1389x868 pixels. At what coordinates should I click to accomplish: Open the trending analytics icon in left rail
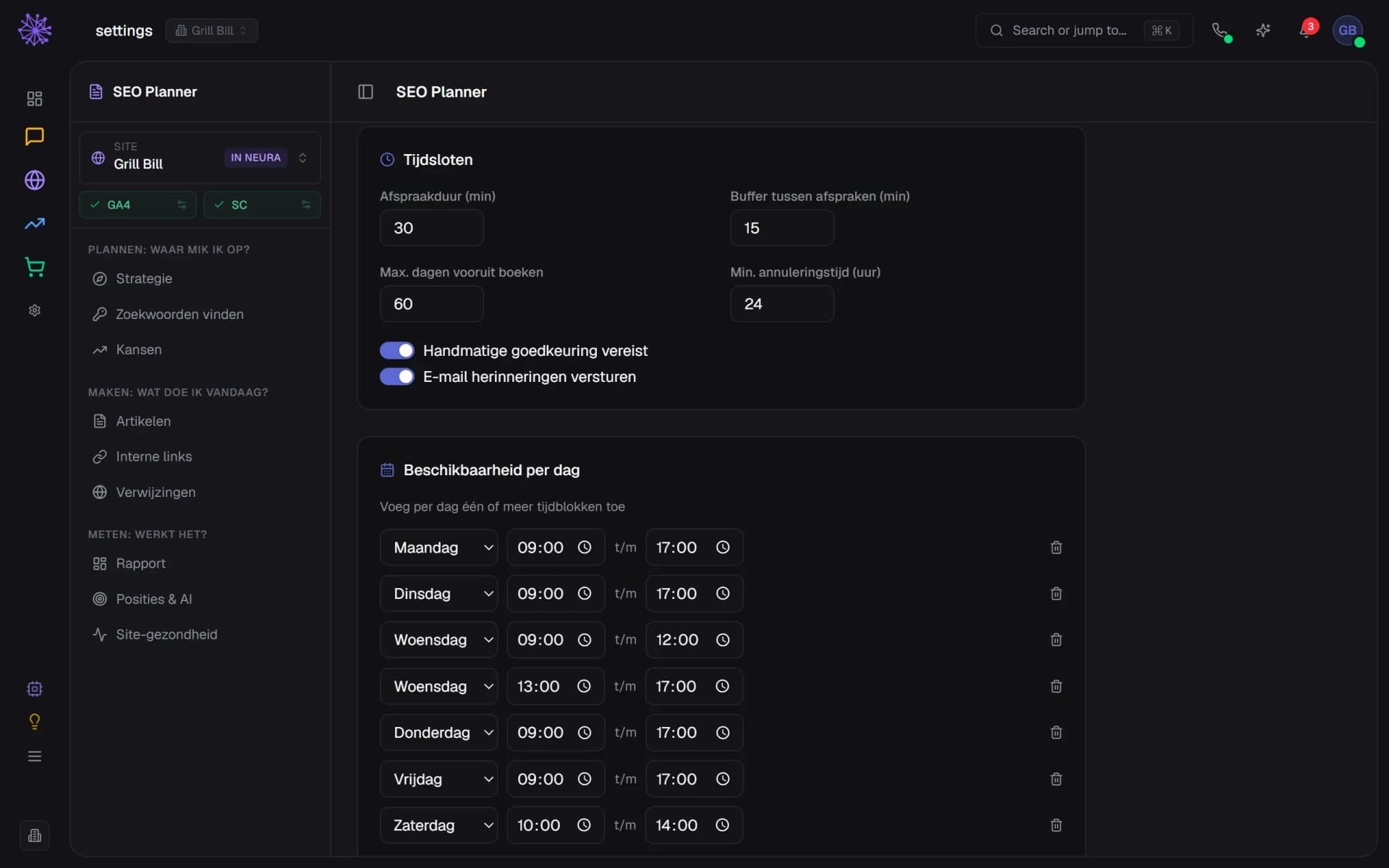35,224
